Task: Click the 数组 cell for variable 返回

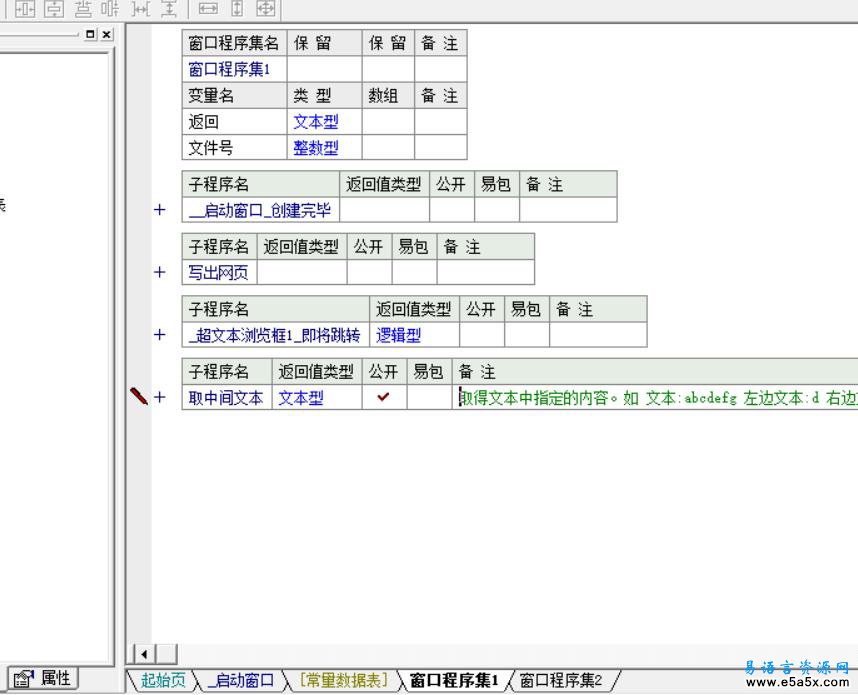Action: click(388, 121)
